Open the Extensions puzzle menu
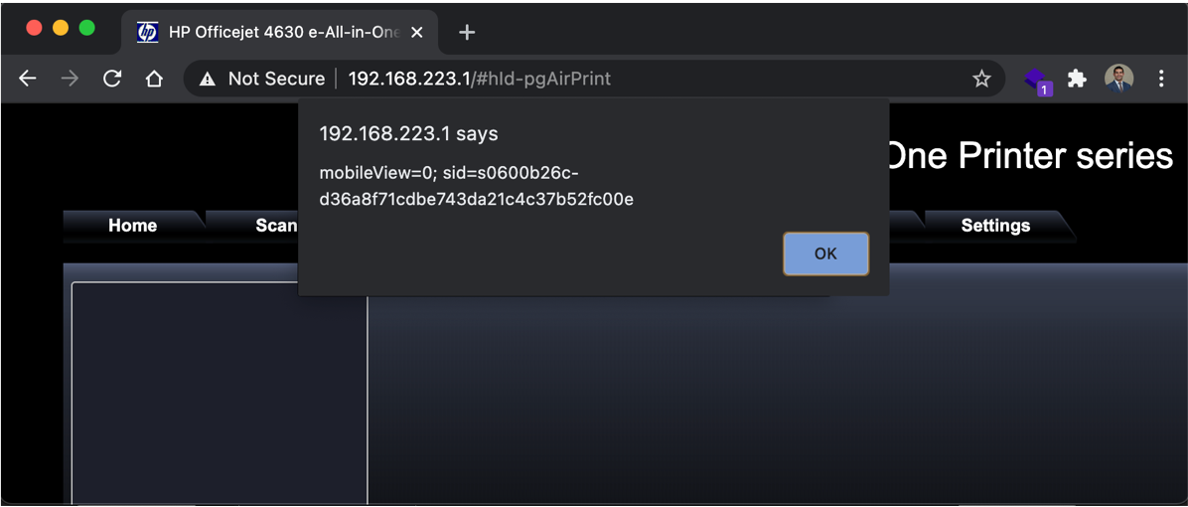Viewport: 1188px width, 507px height. (1077, 79)
